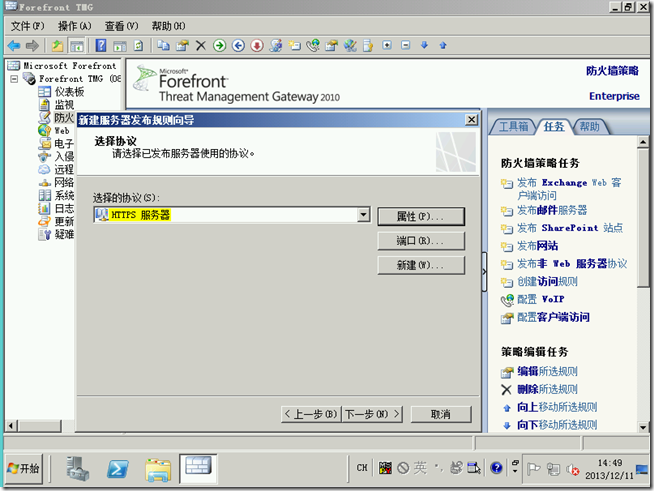Click the Forward arrow in the toolbar

click(32, 45)
